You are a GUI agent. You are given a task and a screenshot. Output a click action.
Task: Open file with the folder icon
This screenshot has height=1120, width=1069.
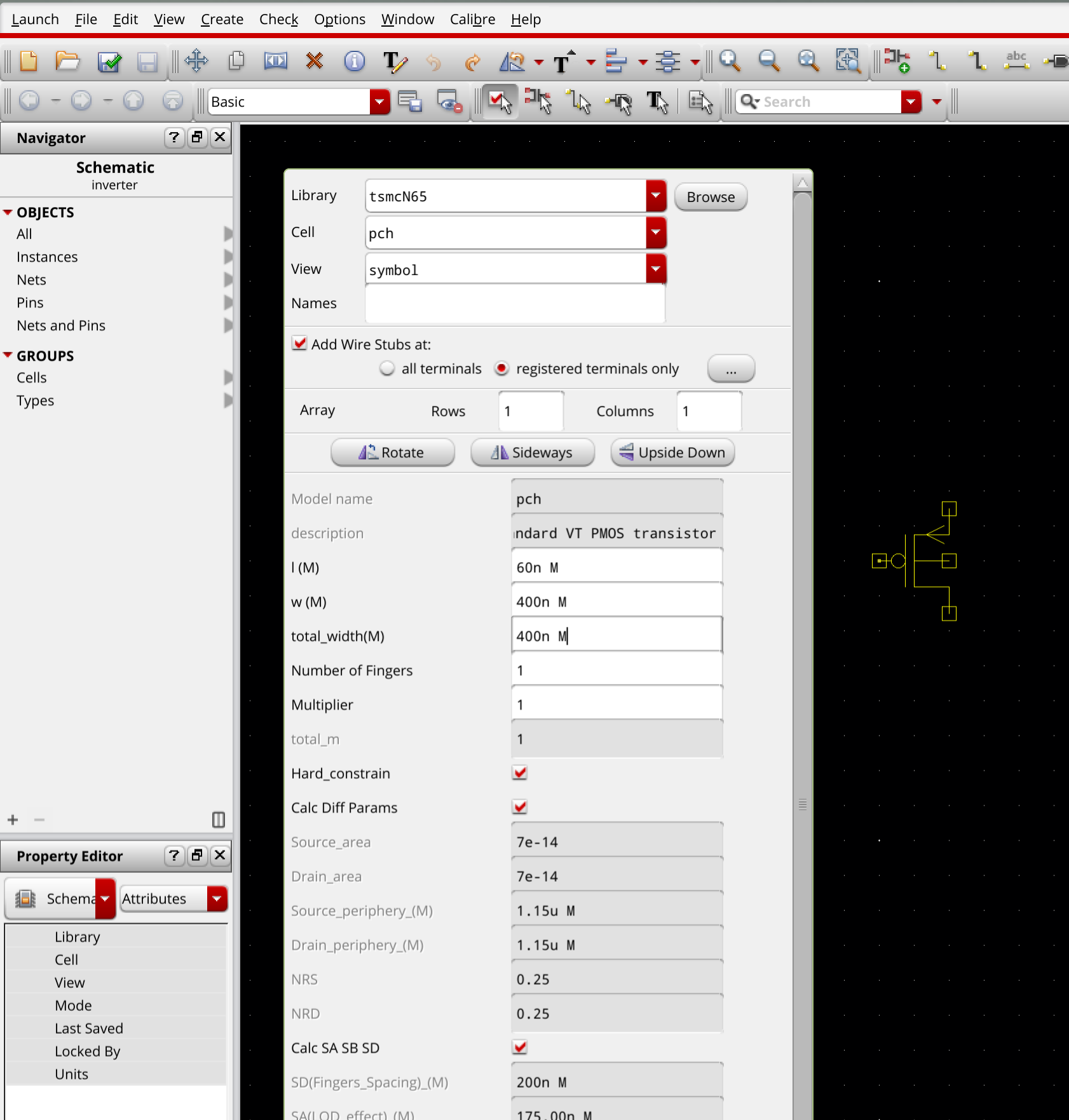(67, 62)
